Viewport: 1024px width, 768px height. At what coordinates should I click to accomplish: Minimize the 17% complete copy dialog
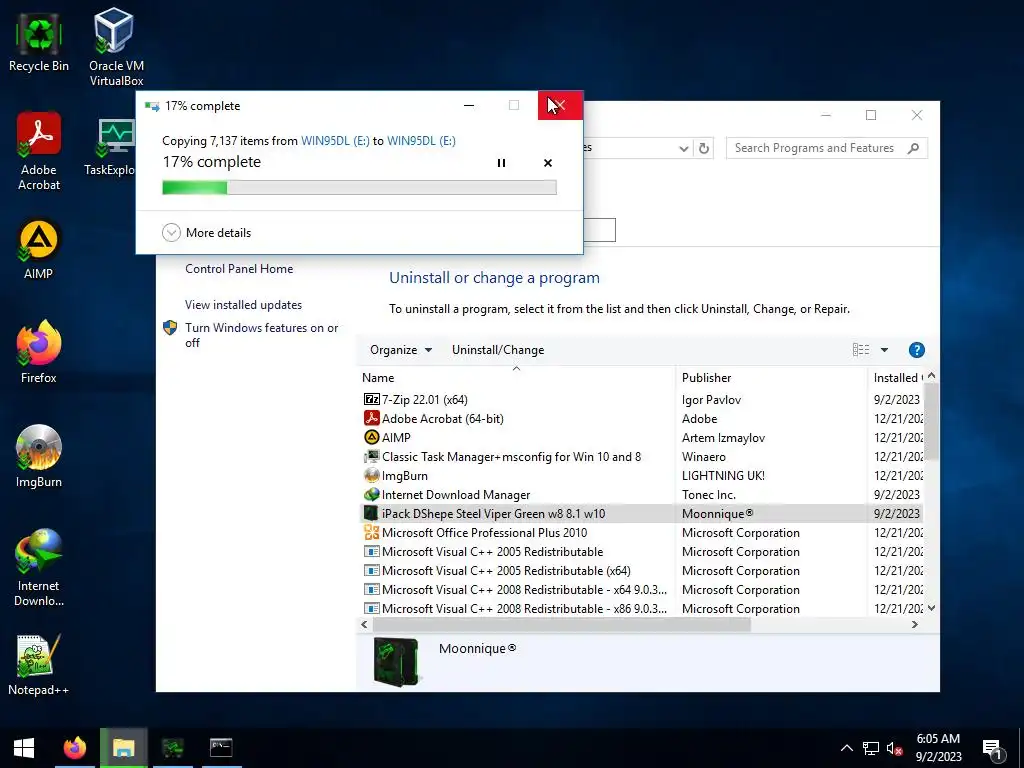point(469,106)
